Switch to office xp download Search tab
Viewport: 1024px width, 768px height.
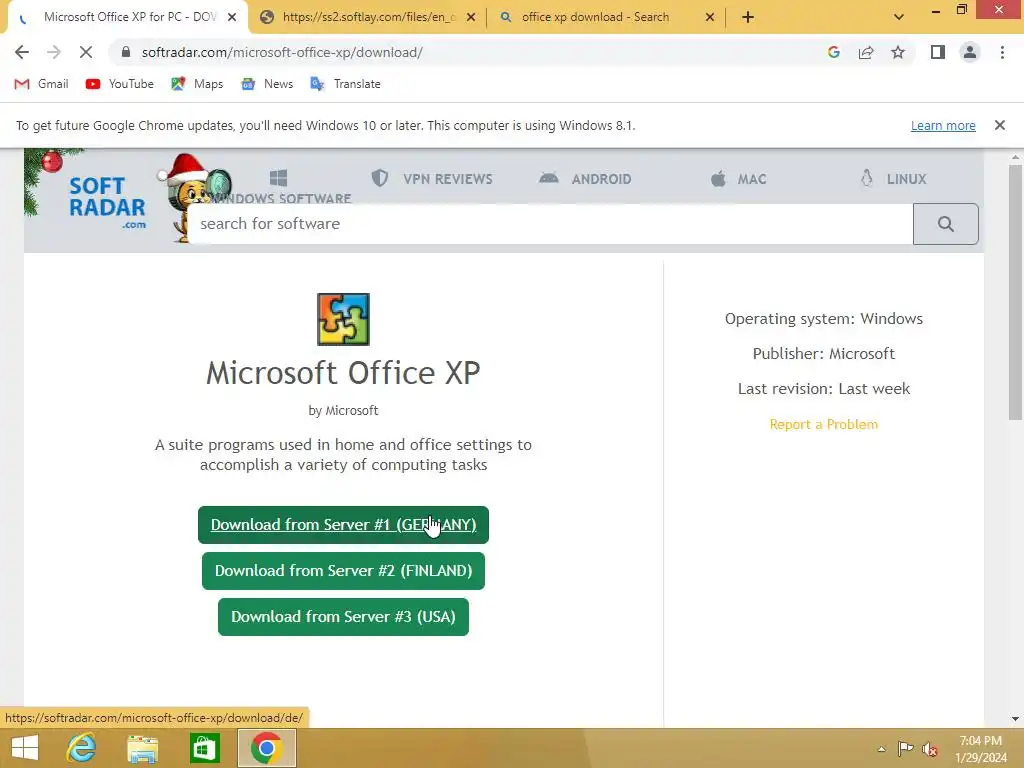tap(607, 17)
